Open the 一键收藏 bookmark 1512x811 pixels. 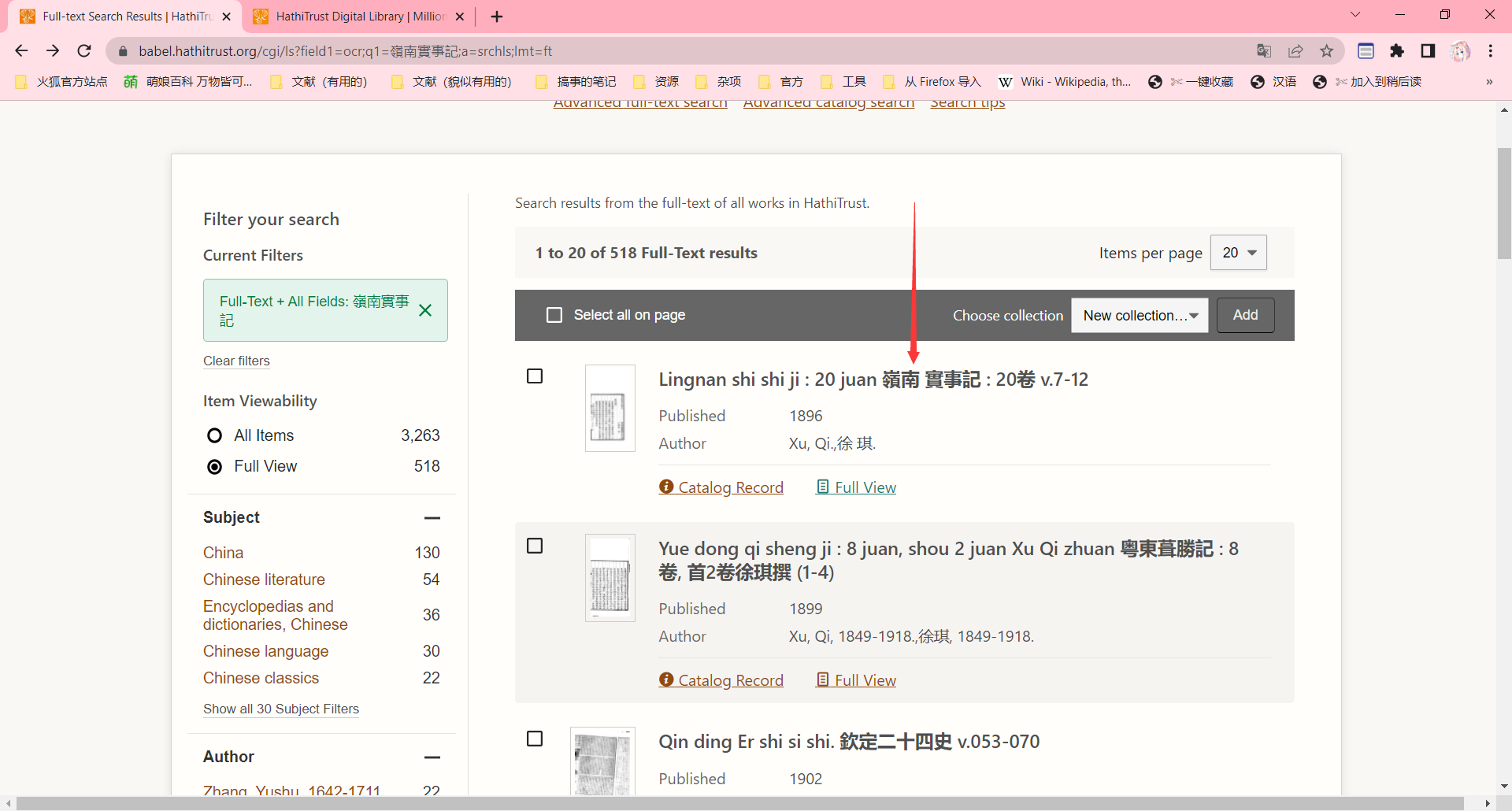1191,82
